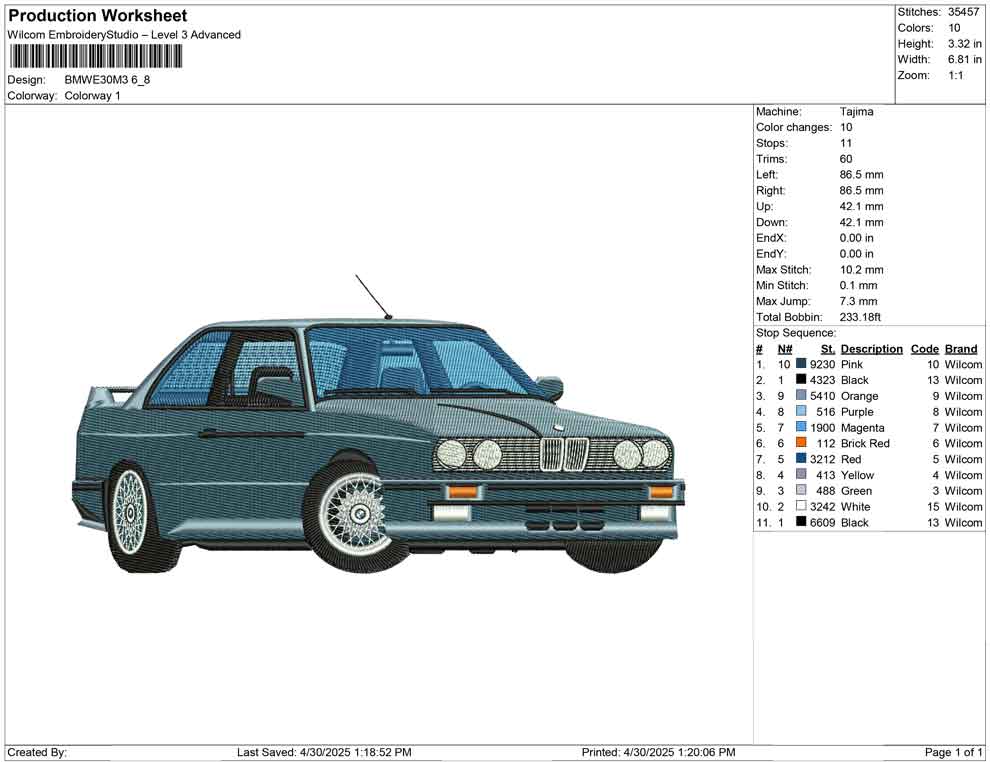
Task: Select the Code column header
Action: tap(924, 349)
